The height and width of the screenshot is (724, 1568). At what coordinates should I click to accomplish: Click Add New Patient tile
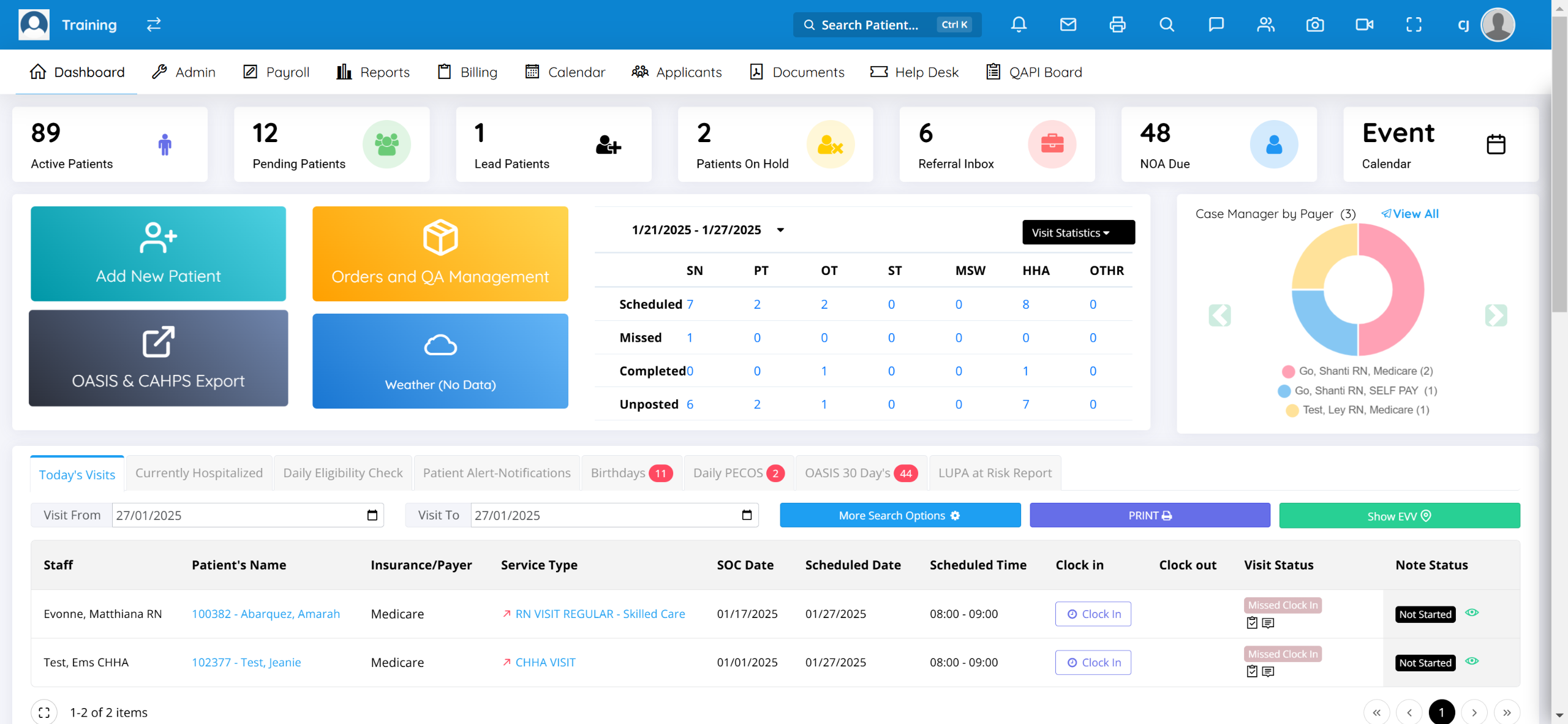click(158, 254)
